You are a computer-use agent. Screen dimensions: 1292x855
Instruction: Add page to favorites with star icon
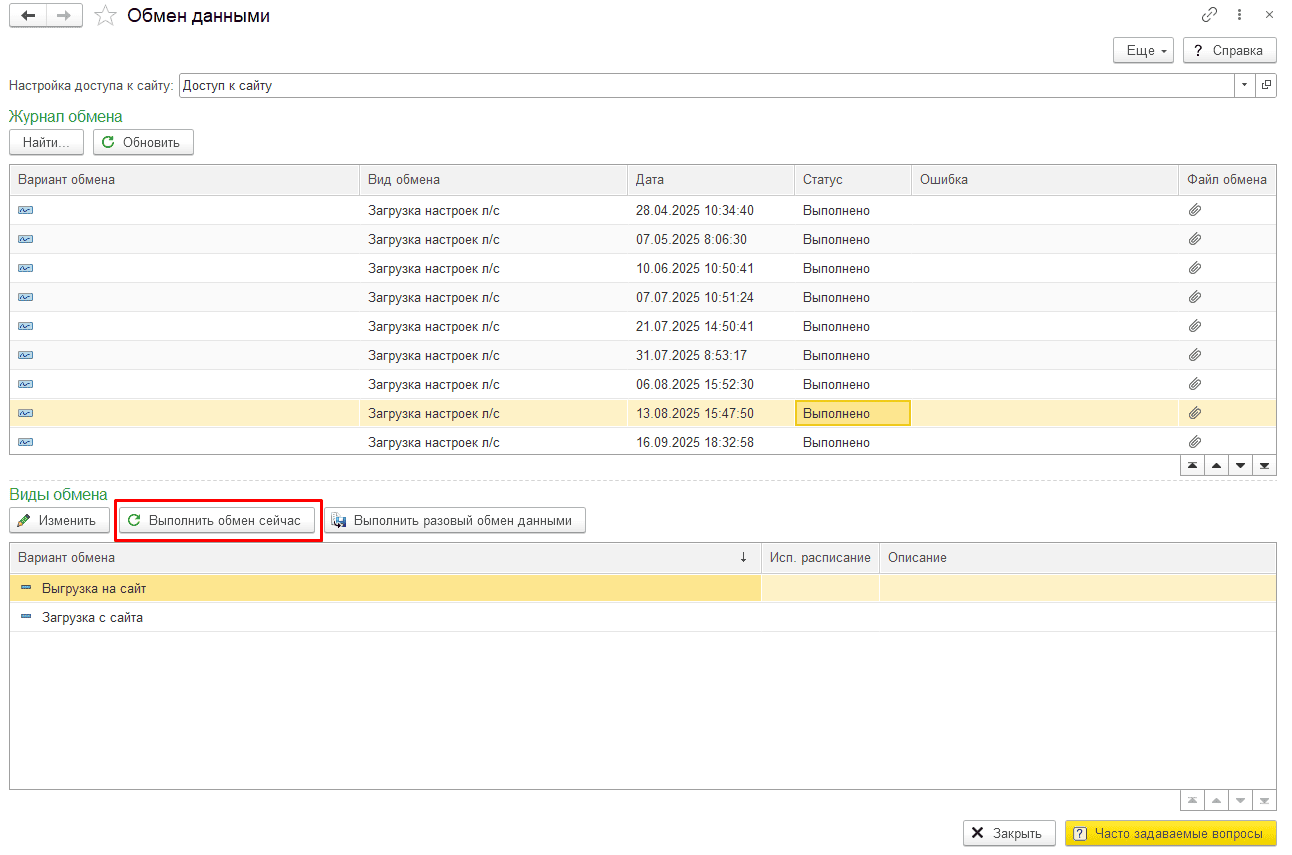coord(105,16)
